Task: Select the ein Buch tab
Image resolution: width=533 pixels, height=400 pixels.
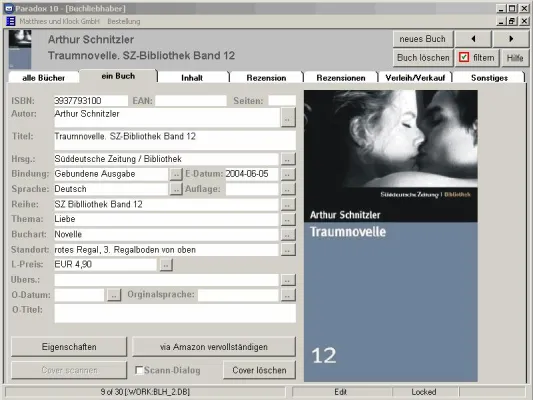Action: click(x=118, y=76)
